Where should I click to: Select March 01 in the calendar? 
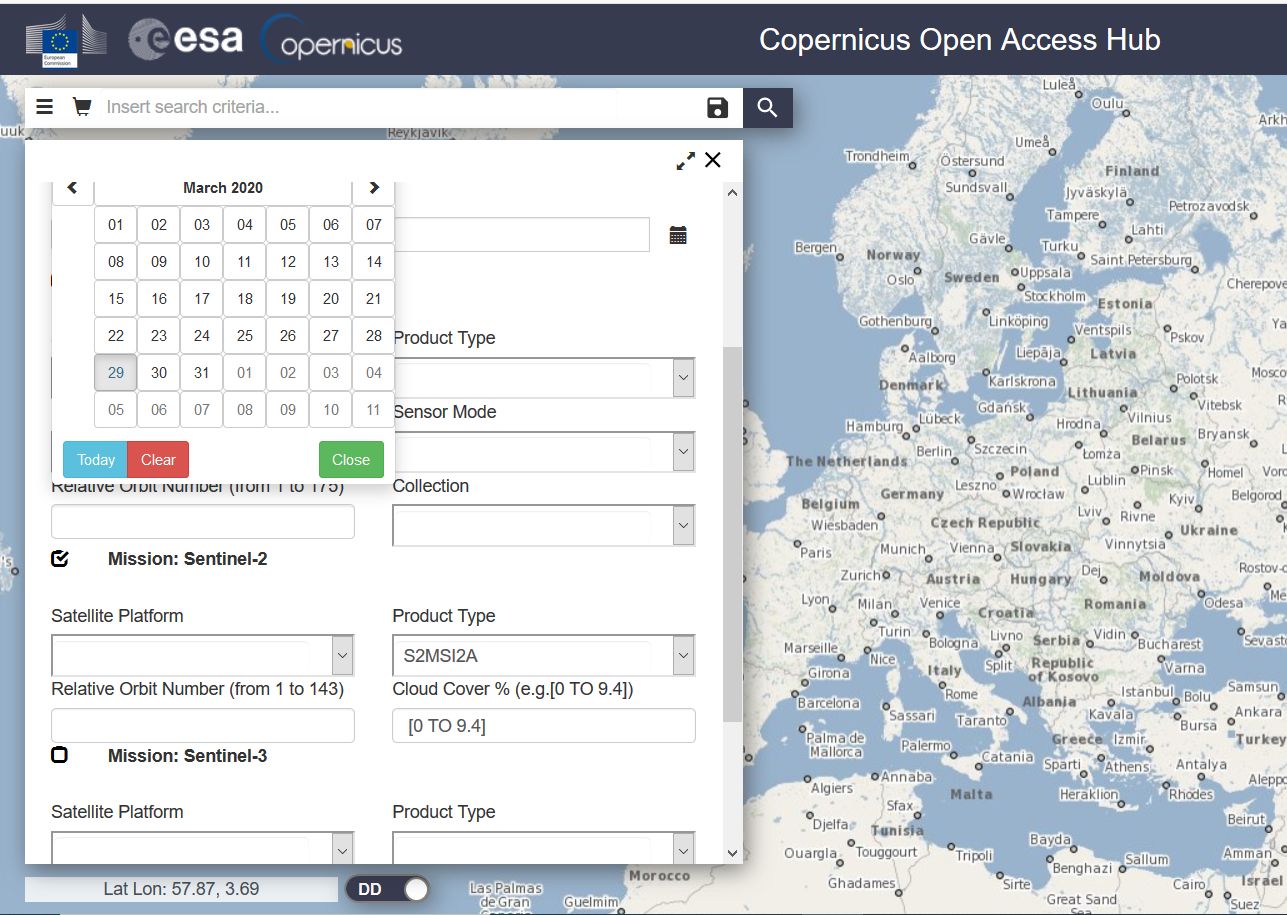click(x=116, y=225)
